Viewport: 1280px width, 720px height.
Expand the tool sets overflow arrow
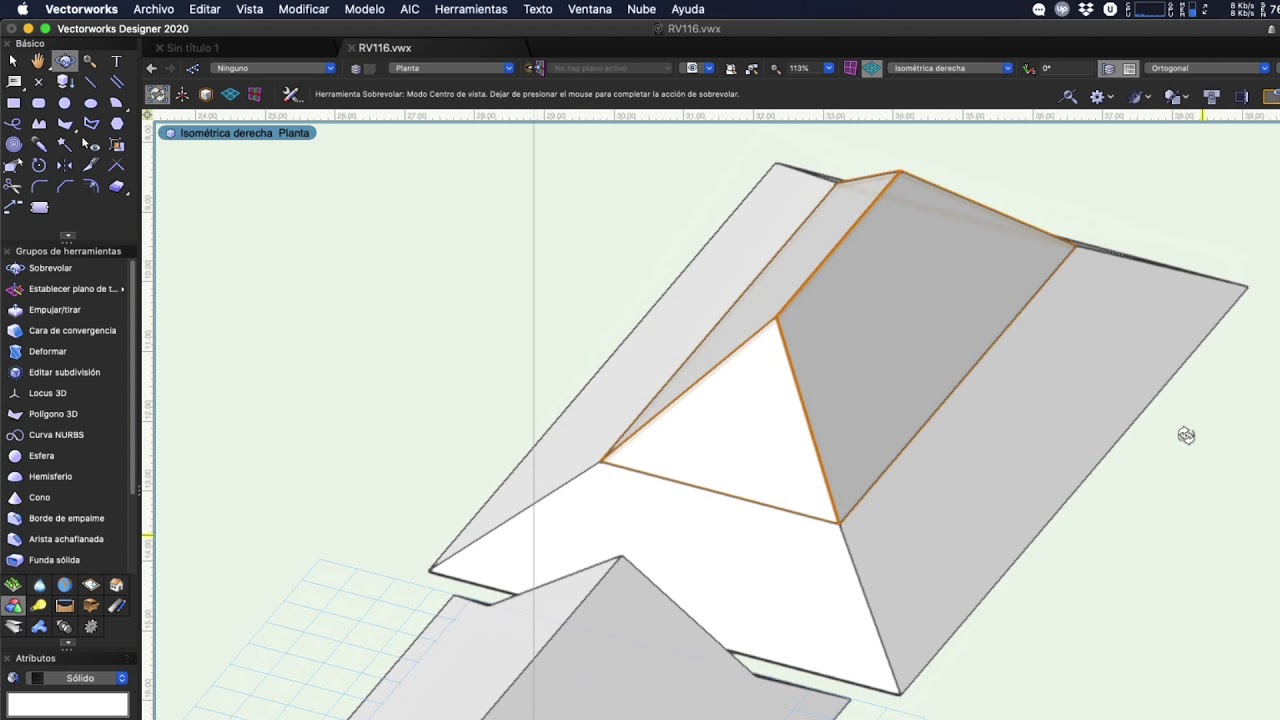(67, 643)
